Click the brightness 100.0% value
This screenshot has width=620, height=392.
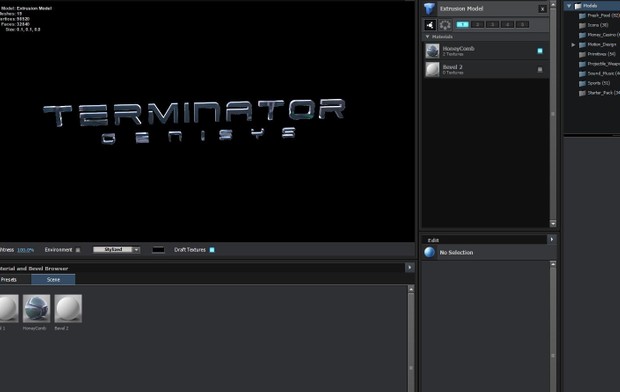(x=25, y=250)
